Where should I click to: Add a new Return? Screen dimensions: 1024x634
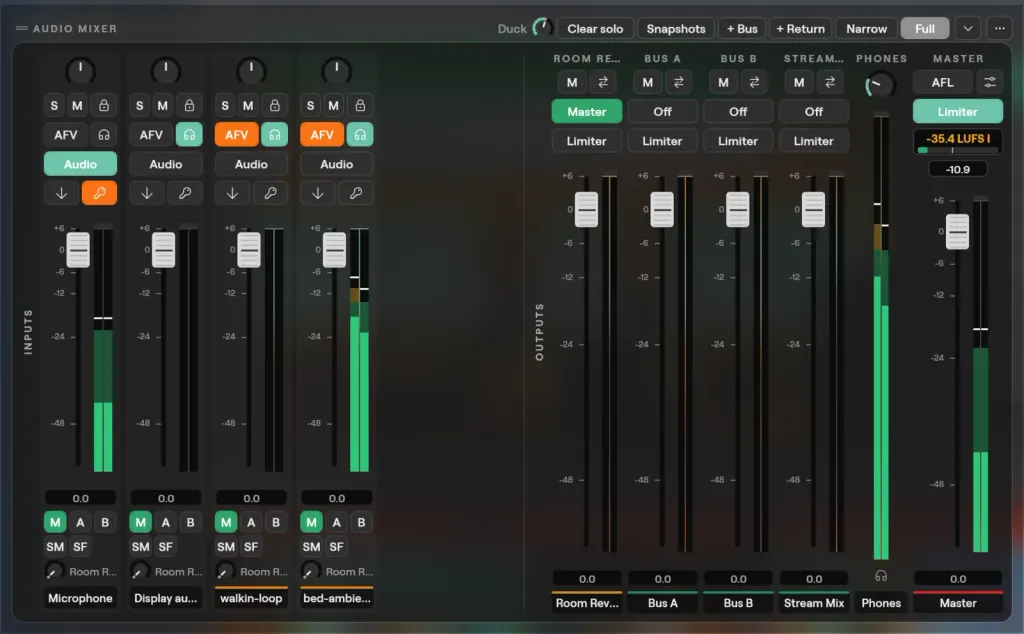[x=800, y=29]
